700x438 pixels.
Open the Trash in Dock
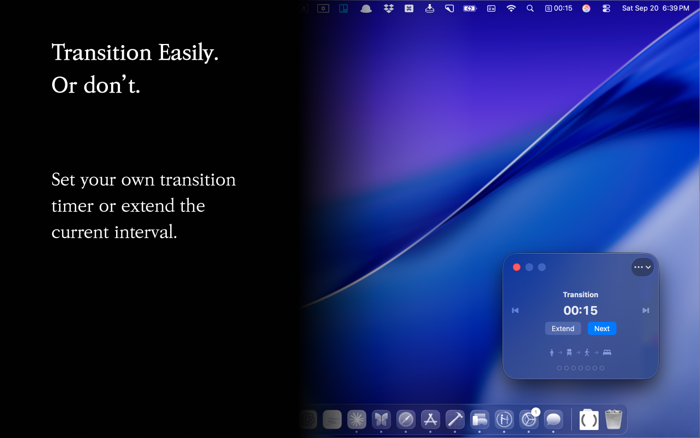pyautogui.click(x=613, y=419)
